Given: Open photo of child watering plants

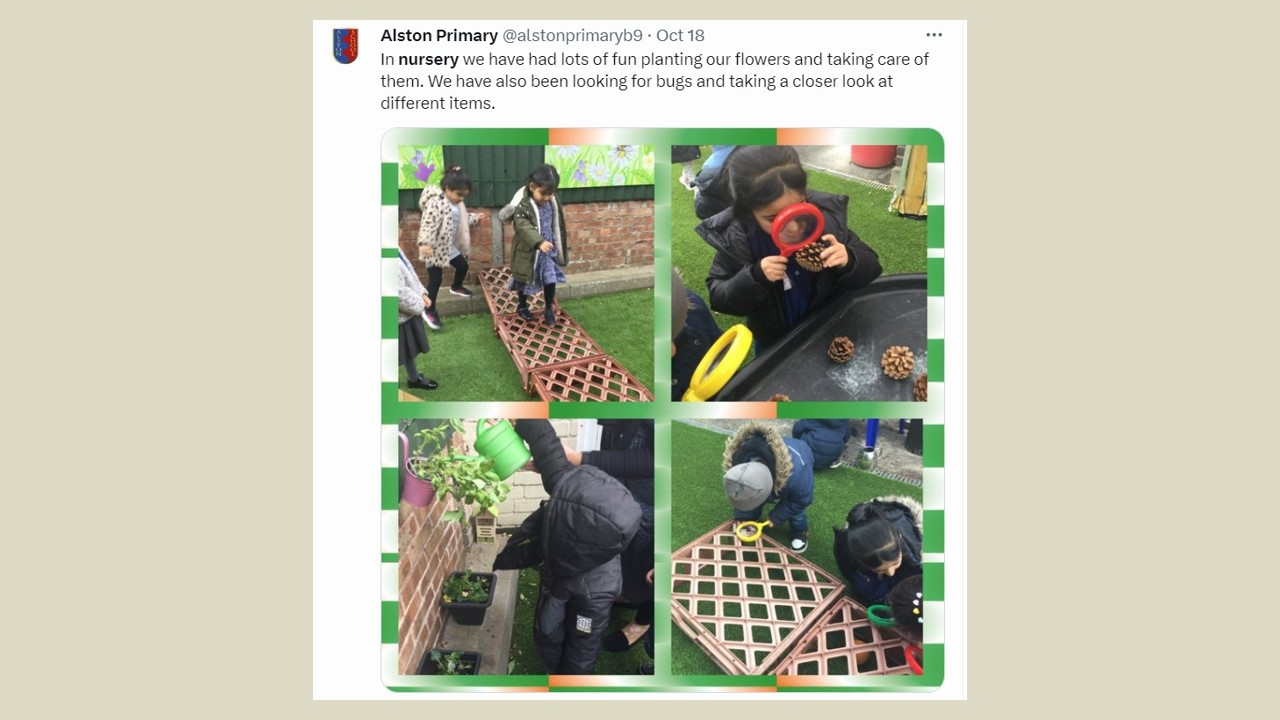Looking at the screenshot, I should point(526,547).
